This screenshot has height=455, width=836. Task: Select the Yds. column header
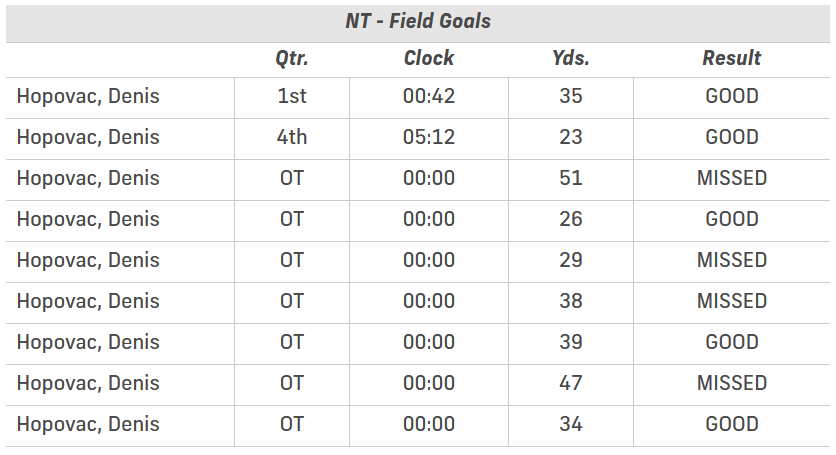tap(571, 58)
